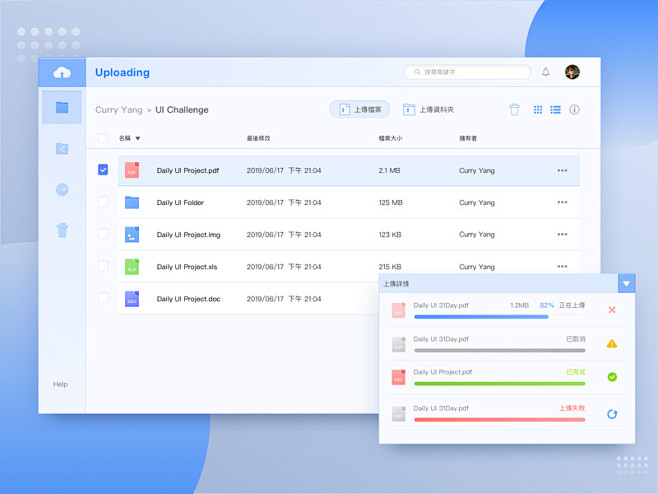Click the 檔案大小 column header
Image resolution: width=658 pixels, height=494 pixels.
pos(390,138)
